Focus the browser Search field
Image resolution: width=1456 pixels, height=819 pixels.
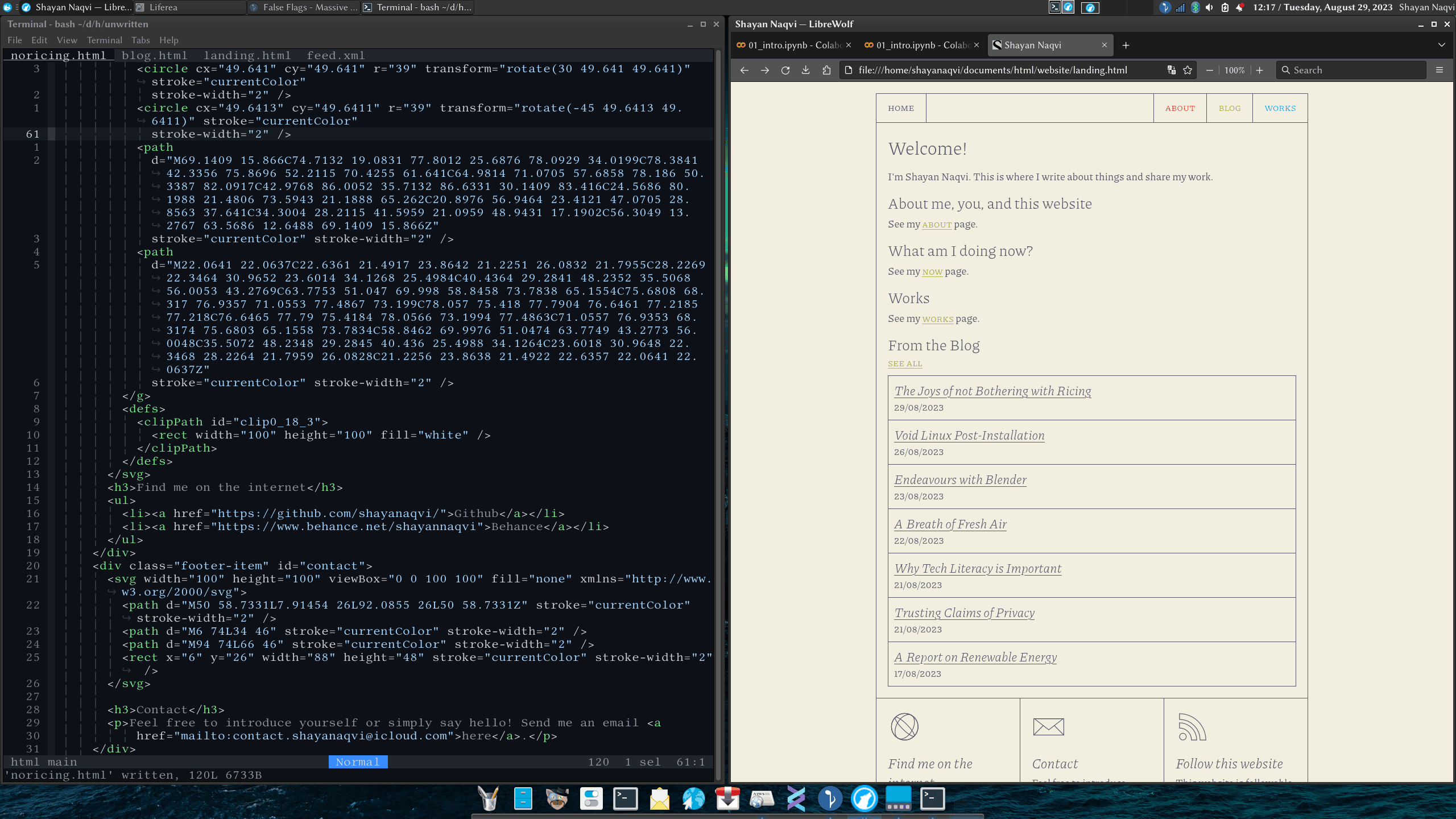[1351, 70]
